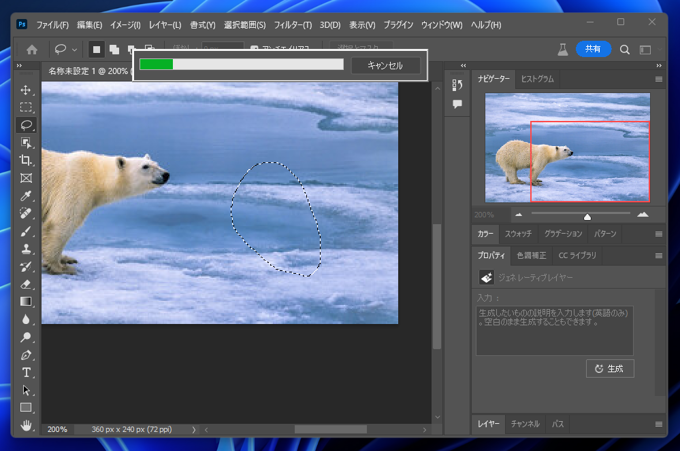Screen dimensions: 680x451
Task: Select the Rectangle shape tool
Action: pyautogui.click(x=26, y=408)
